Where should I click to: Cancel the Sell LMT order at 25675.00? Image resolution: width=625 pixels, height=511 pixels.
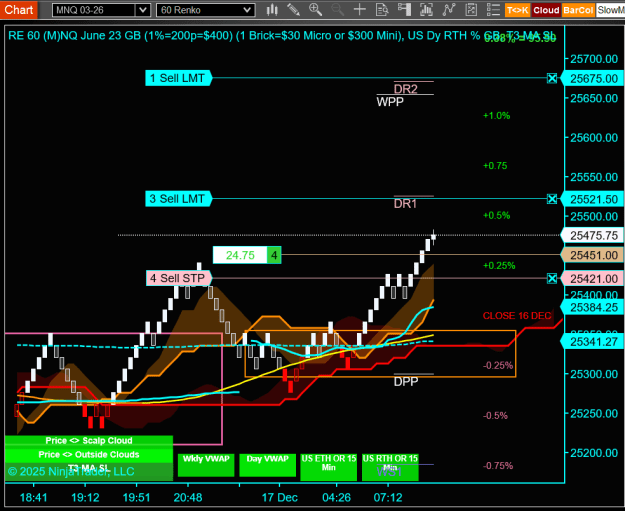[x=552, y=78]
